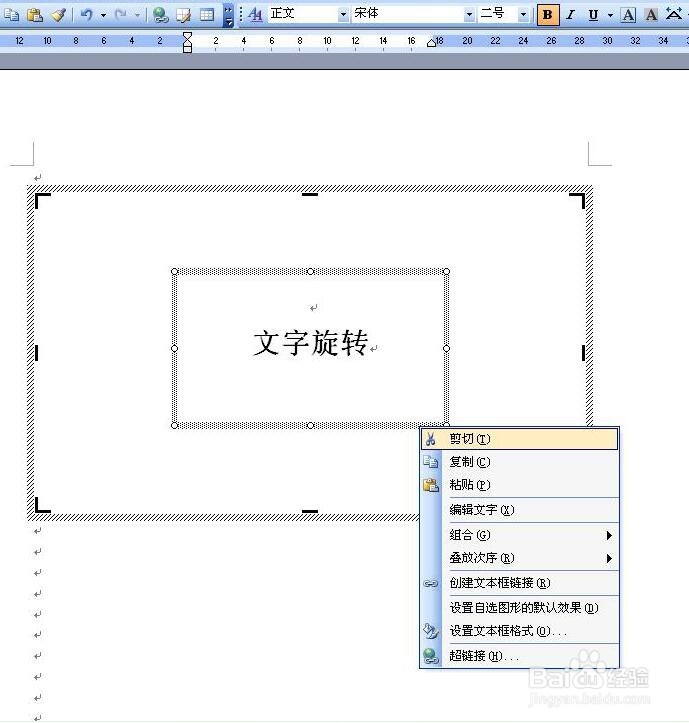
Task: Click the first-line indent marker on ruler
Action: [187, 36]
